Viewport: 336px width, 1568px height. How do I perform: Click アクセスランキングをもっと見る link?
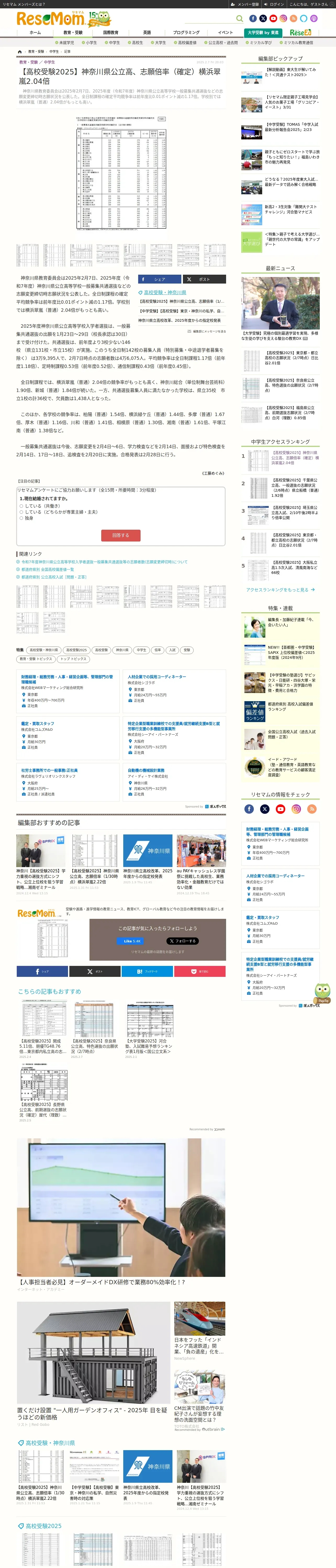[x=281, y=590]
